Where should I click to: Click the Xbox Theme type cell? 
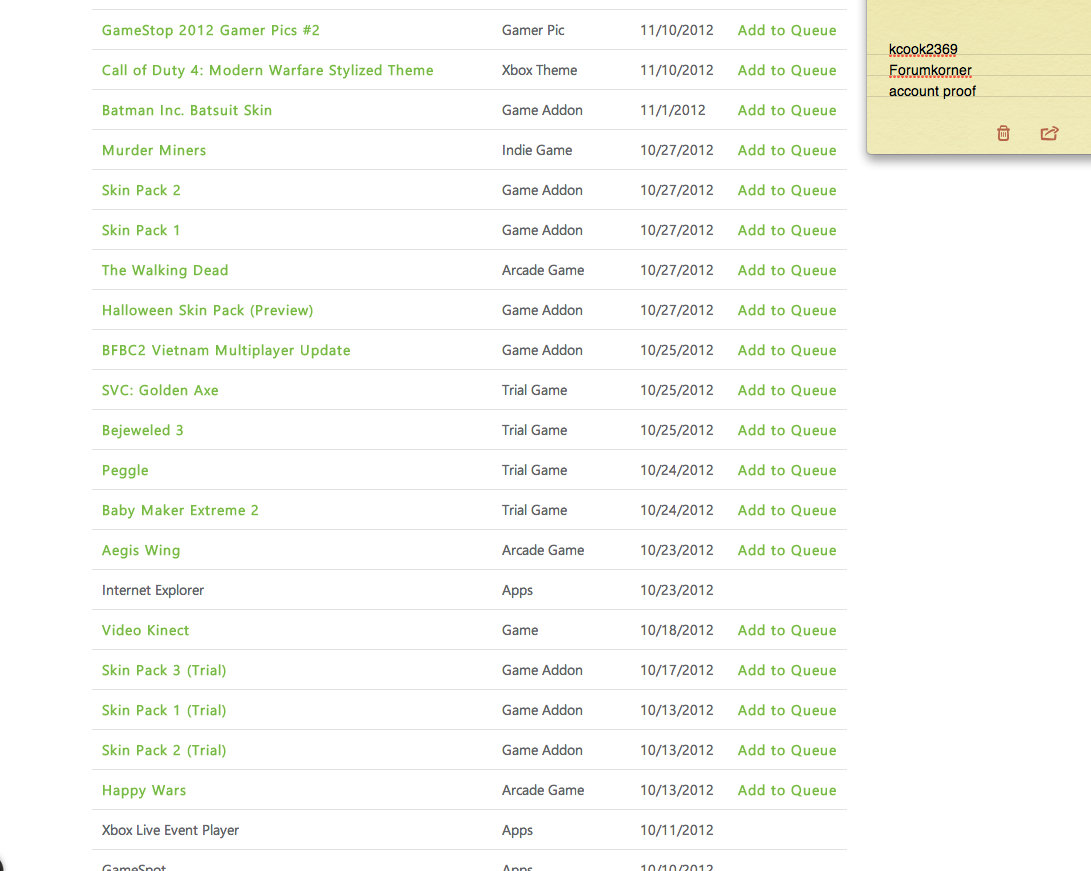pyautogui.click(x=539, y=70)
